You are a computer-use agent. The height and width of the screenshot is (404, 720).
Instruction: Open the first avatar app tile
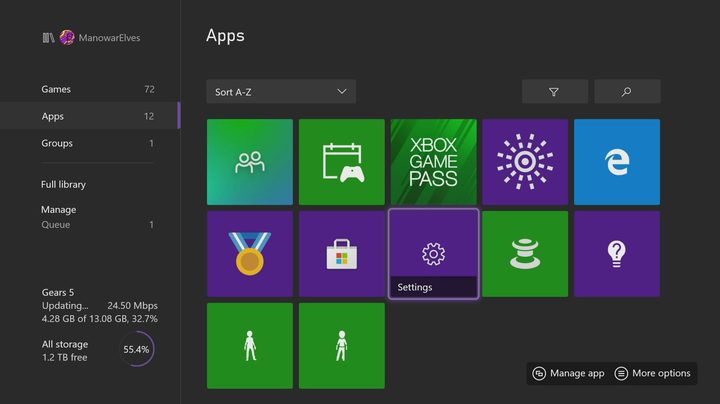pyautogui.click(x=250, y=346)
